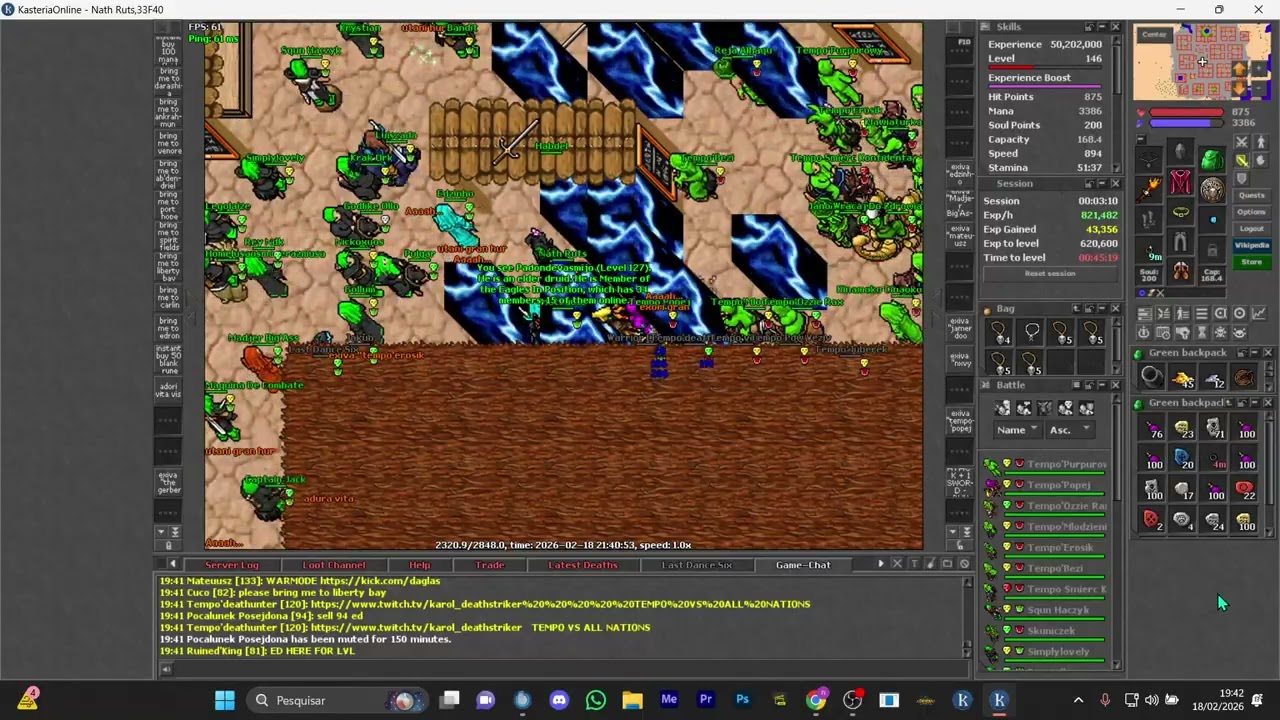The height and width of the screenshot is (720, 1280).
Task: Open the Last Dance Soc tab
Action: (x=697, y=565)
